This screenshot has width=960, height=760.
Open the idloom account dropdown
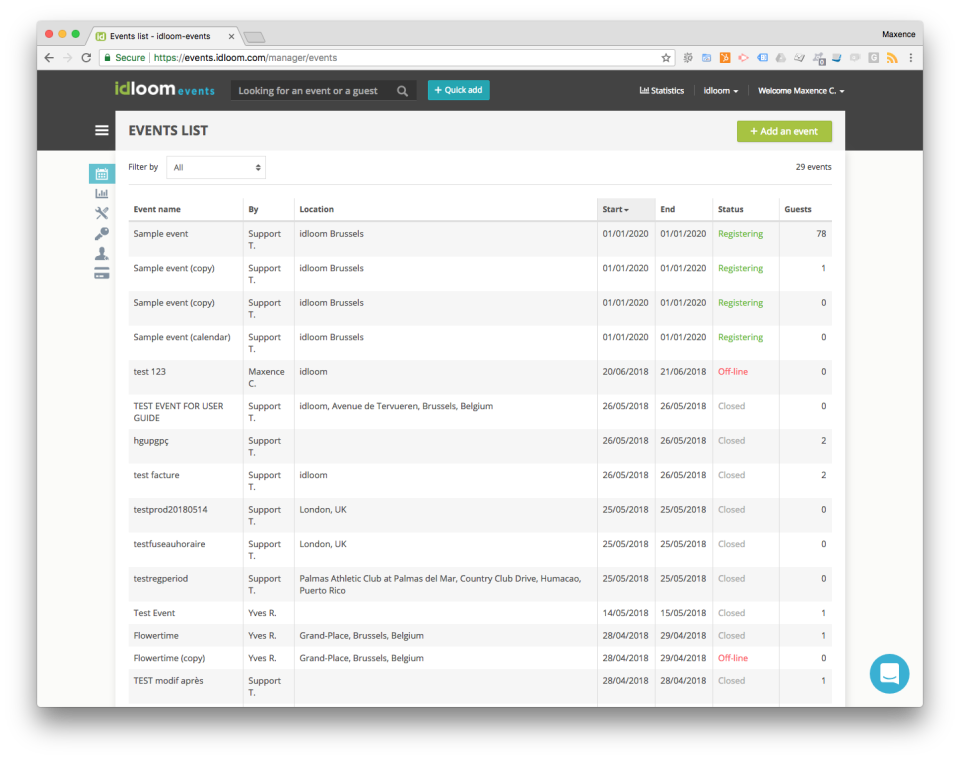point(721,91)
